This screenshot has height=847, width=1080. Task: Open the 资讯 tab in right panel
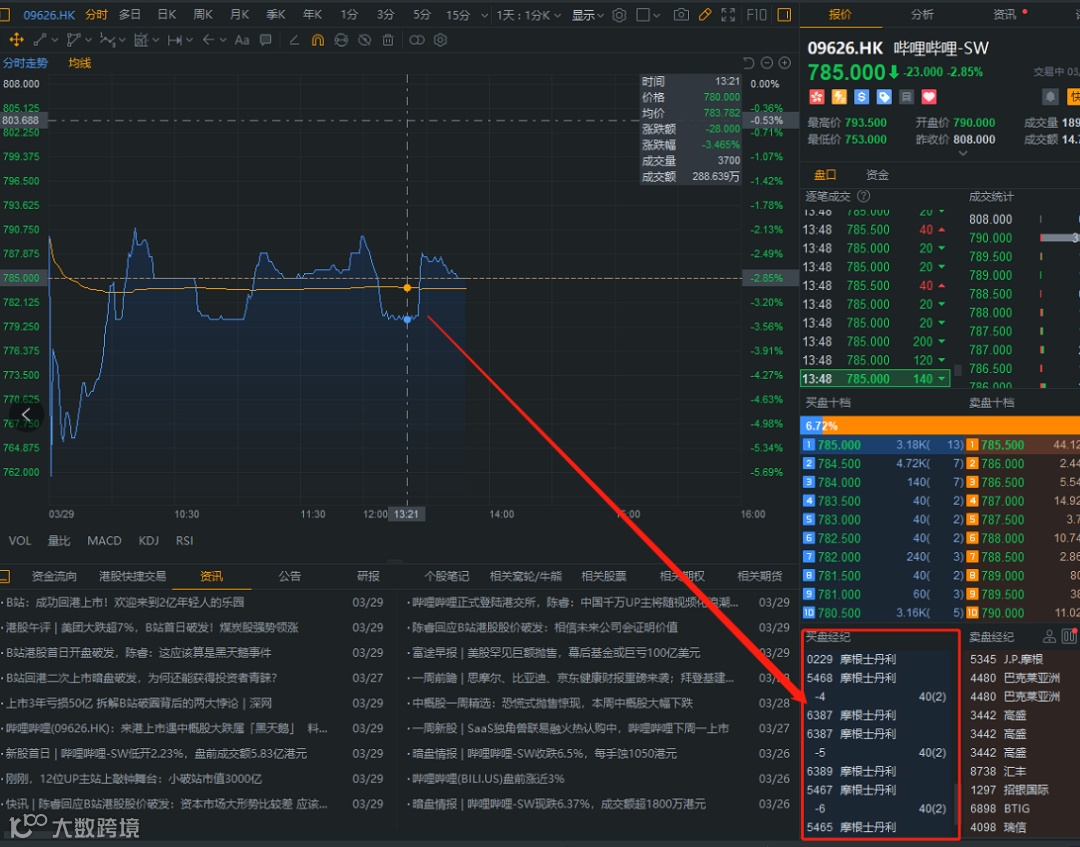(1005, 14)
